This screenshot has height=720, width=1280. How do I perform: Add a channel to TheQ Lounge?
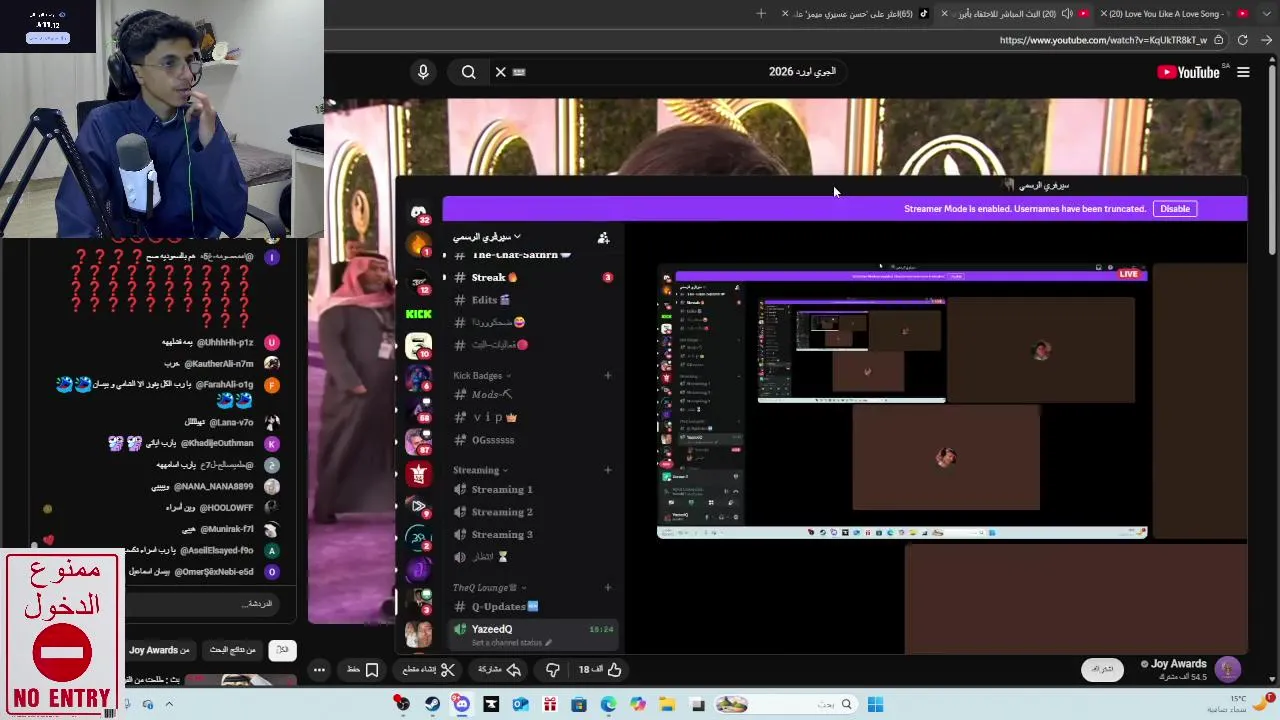click(607, 588)
